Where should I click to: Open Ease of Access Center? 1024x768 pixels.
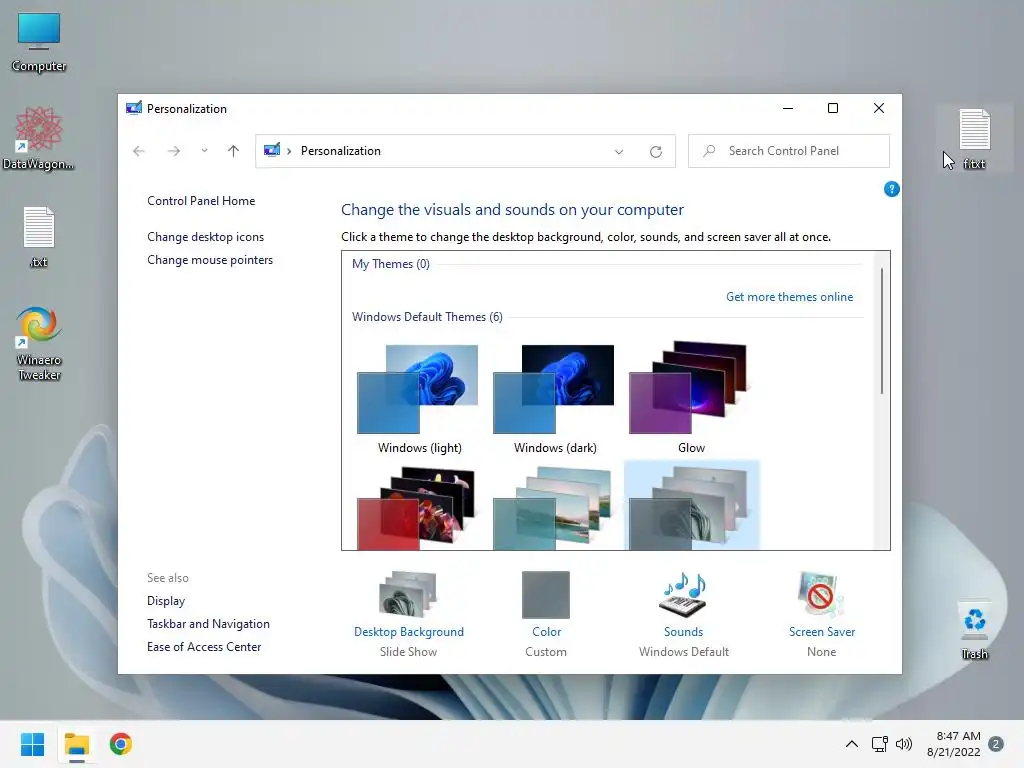pos(204,647)
